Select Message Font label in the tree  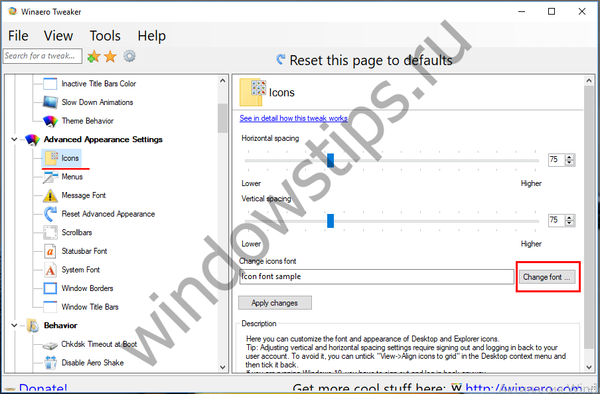[83, 195]
